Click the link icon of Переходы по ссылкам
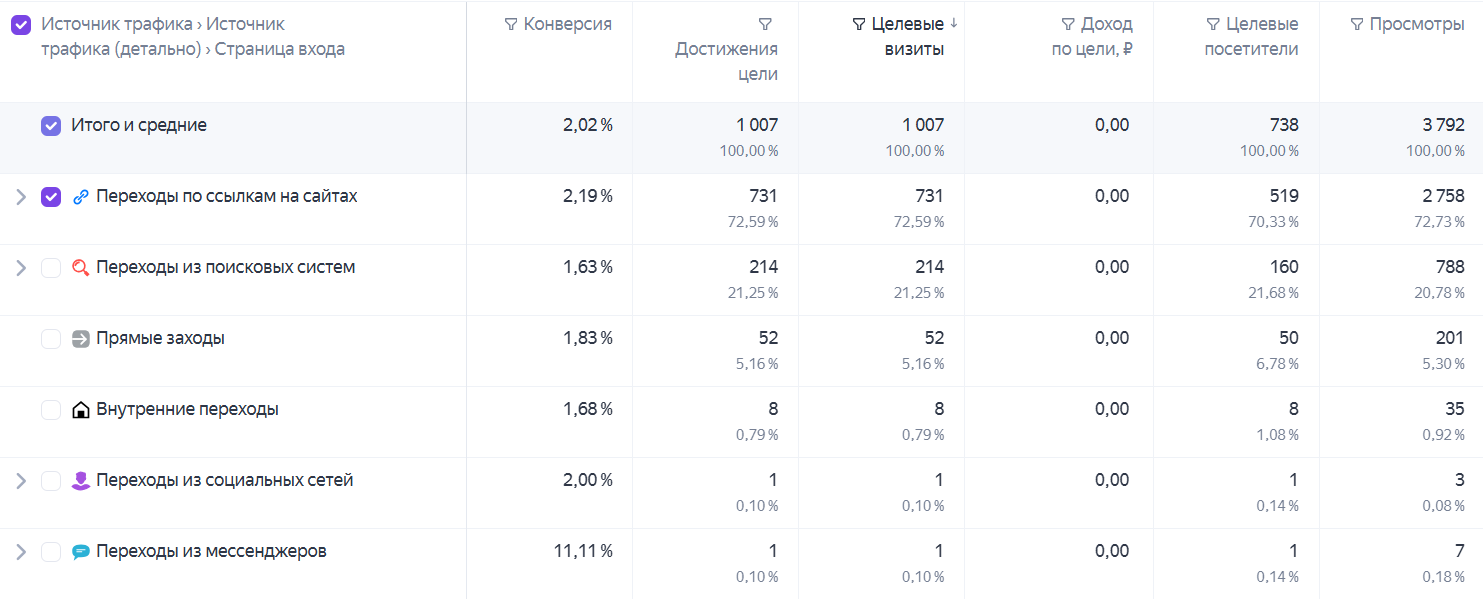 (x=81, y=197)
